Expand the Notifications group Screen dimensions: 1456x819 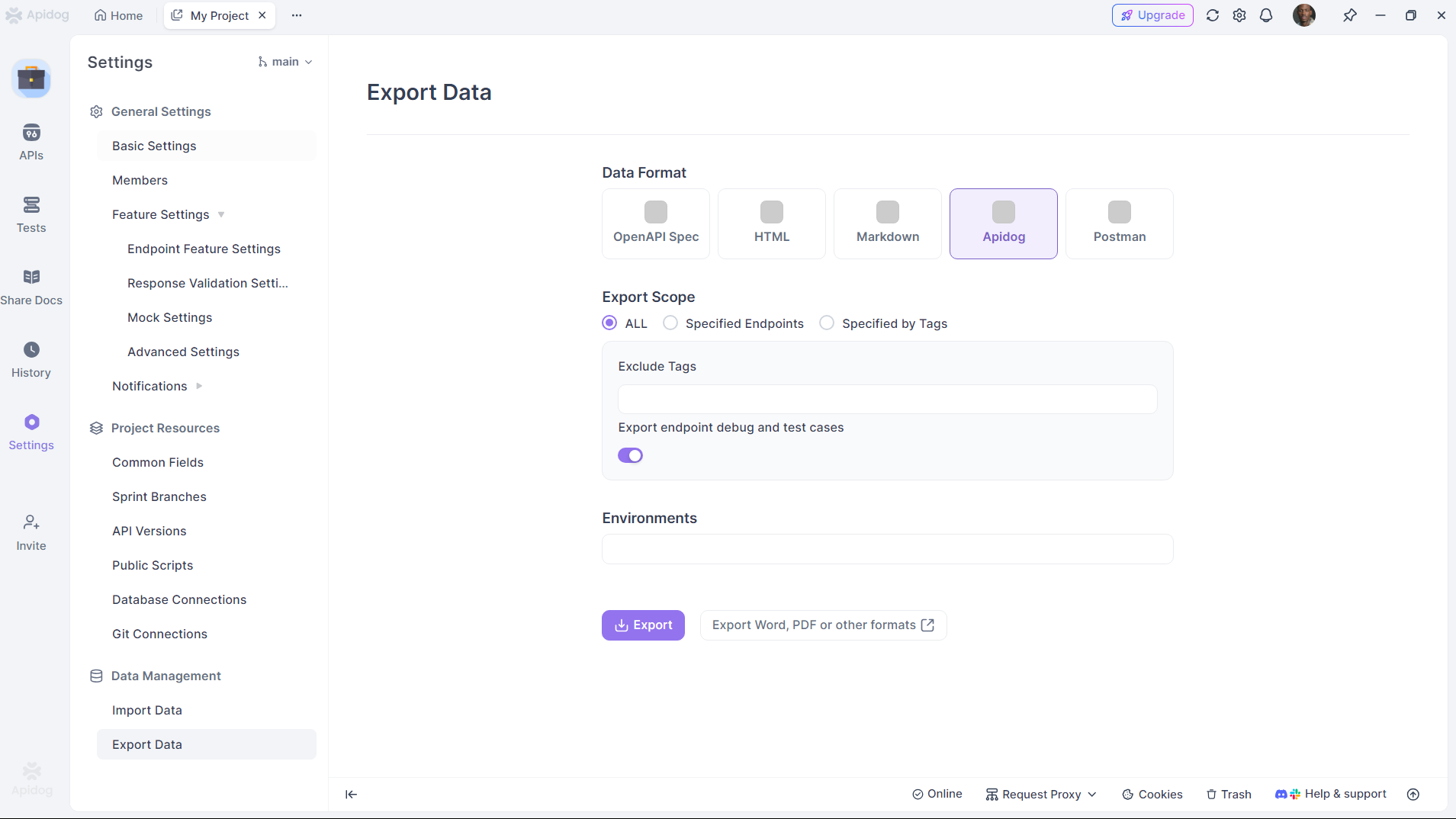pos(199,386)
